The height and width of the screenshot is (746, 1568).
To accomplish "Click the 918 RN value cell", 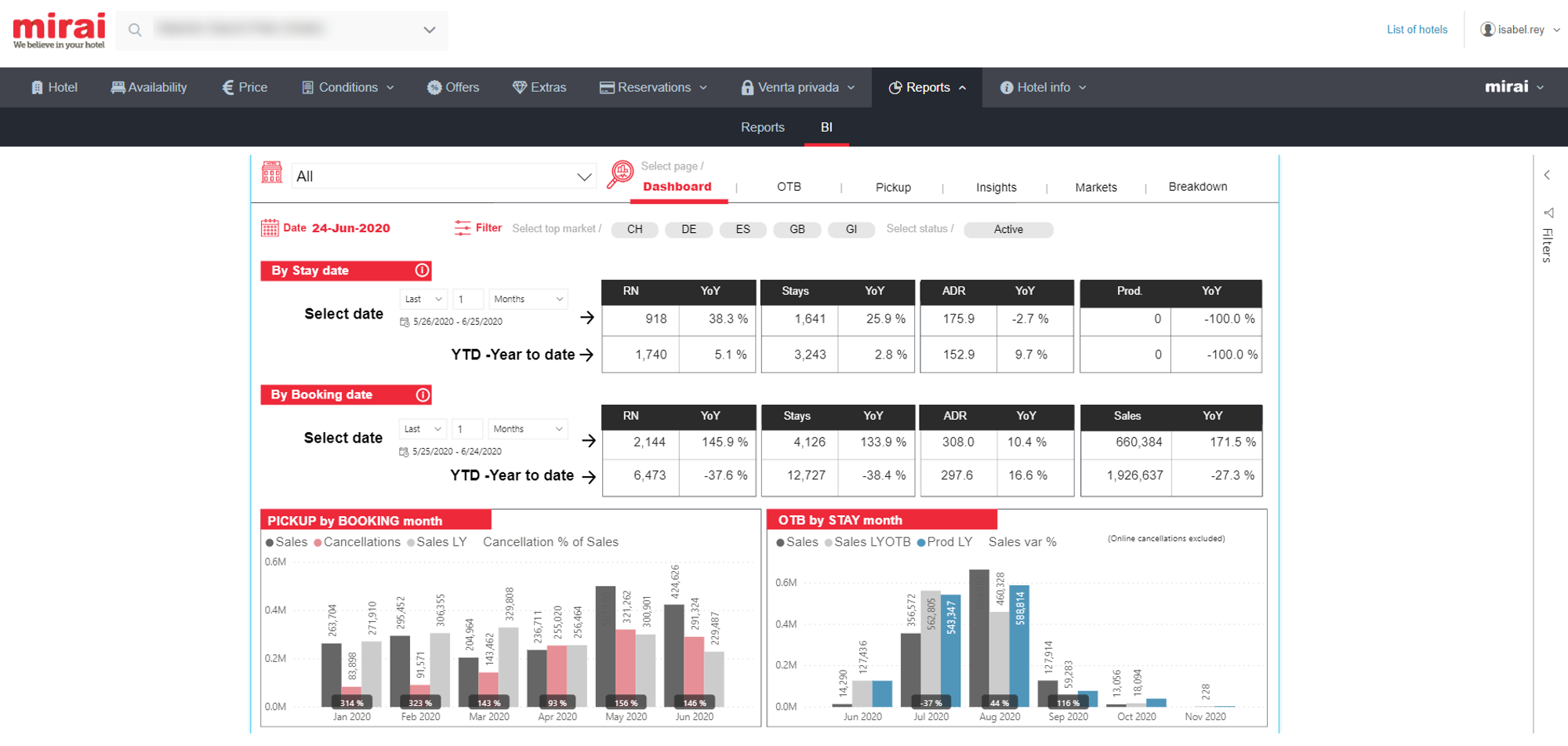I will [x=640, y=318].
